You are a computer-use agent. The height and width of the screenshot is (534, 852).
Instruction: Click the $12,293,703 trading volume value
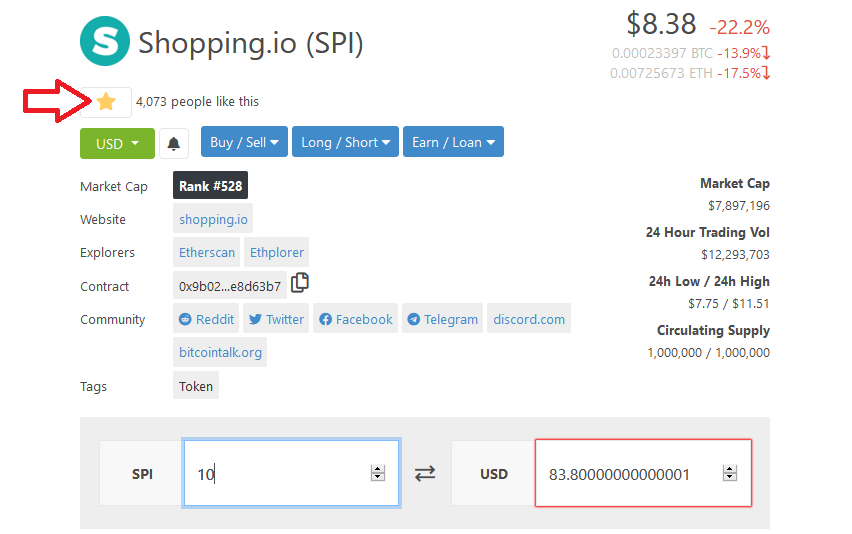pos(735,254)
